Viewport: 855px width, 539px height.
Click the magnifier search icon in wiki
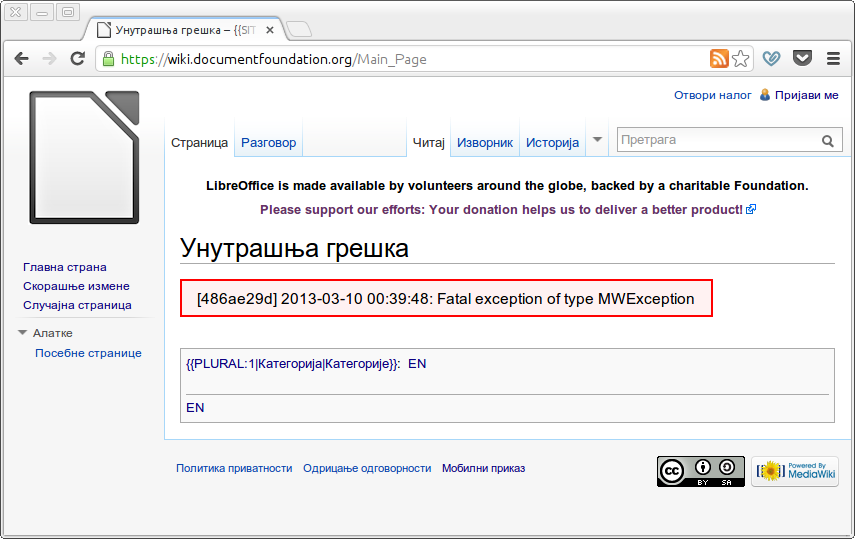(x=828, y=141)
